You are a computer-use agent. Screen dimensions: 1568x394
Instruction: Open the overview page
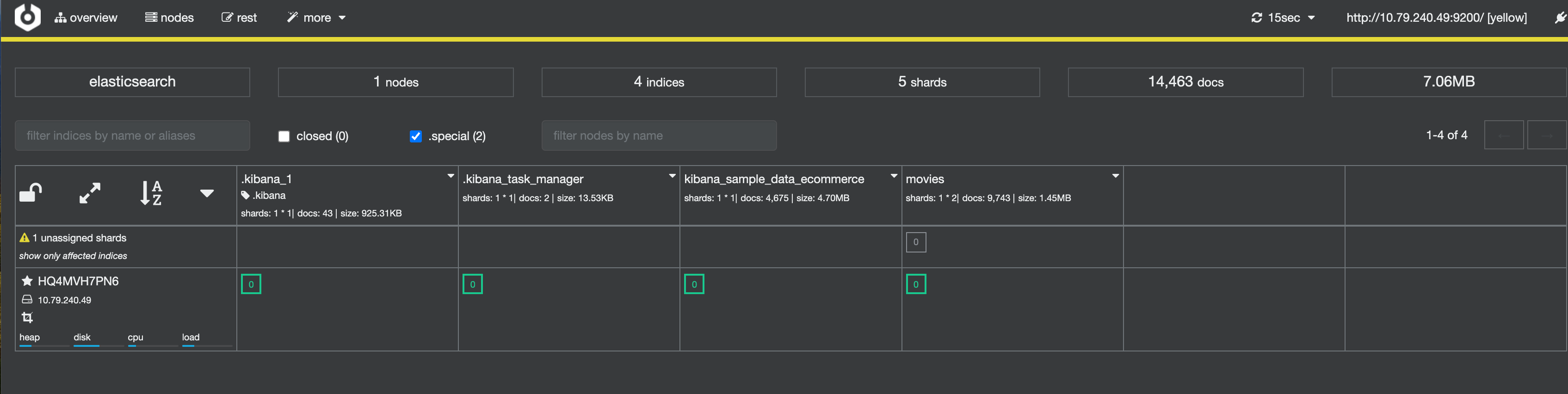point(86,18)
